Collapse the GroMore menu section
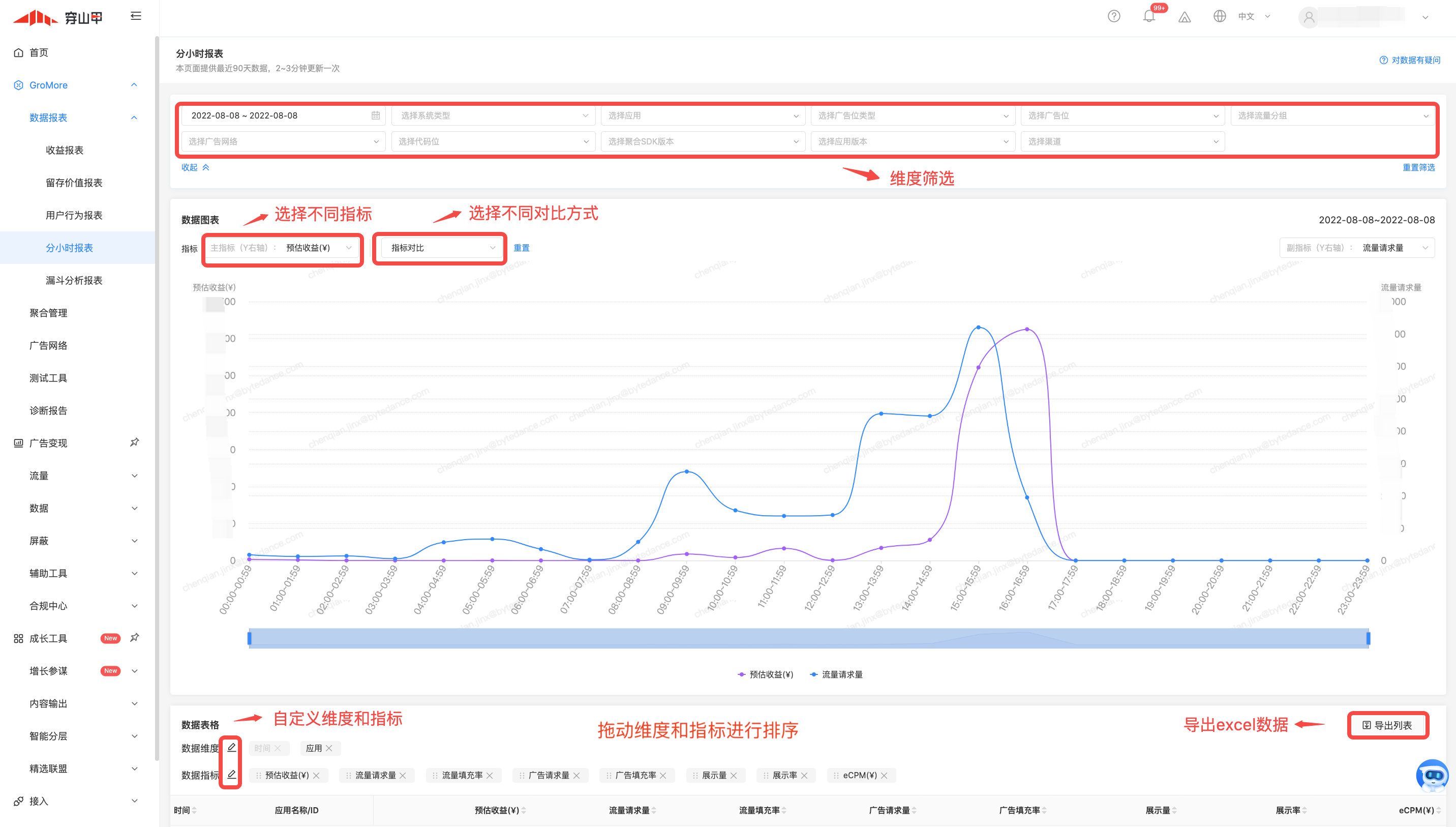Screen dimensions: 1456x827 pyautogui.click(x=134, y=85)
